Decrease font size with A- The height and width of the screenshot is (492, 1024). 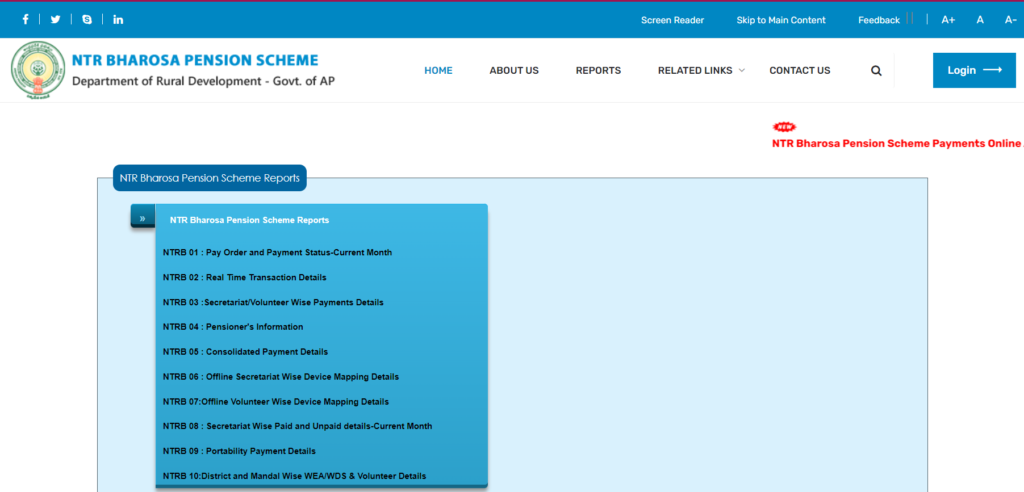pyautogui.click(x=1010, y=20)
